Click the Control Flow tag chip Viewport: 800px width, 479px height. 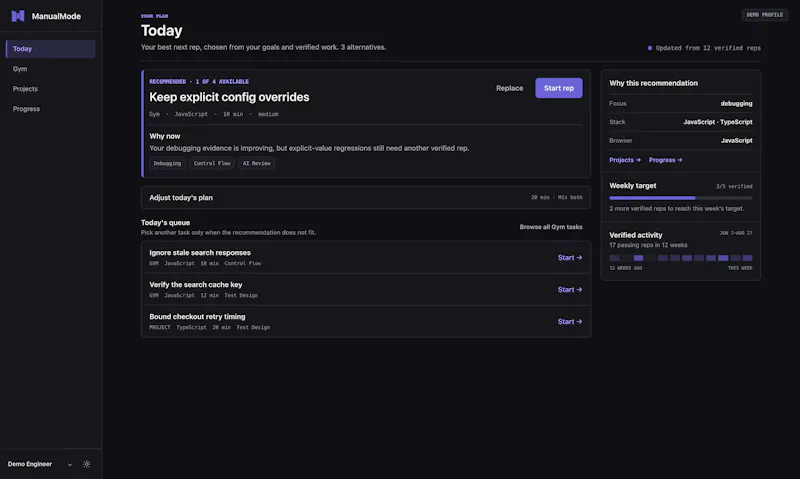click(x=212, y=163)
